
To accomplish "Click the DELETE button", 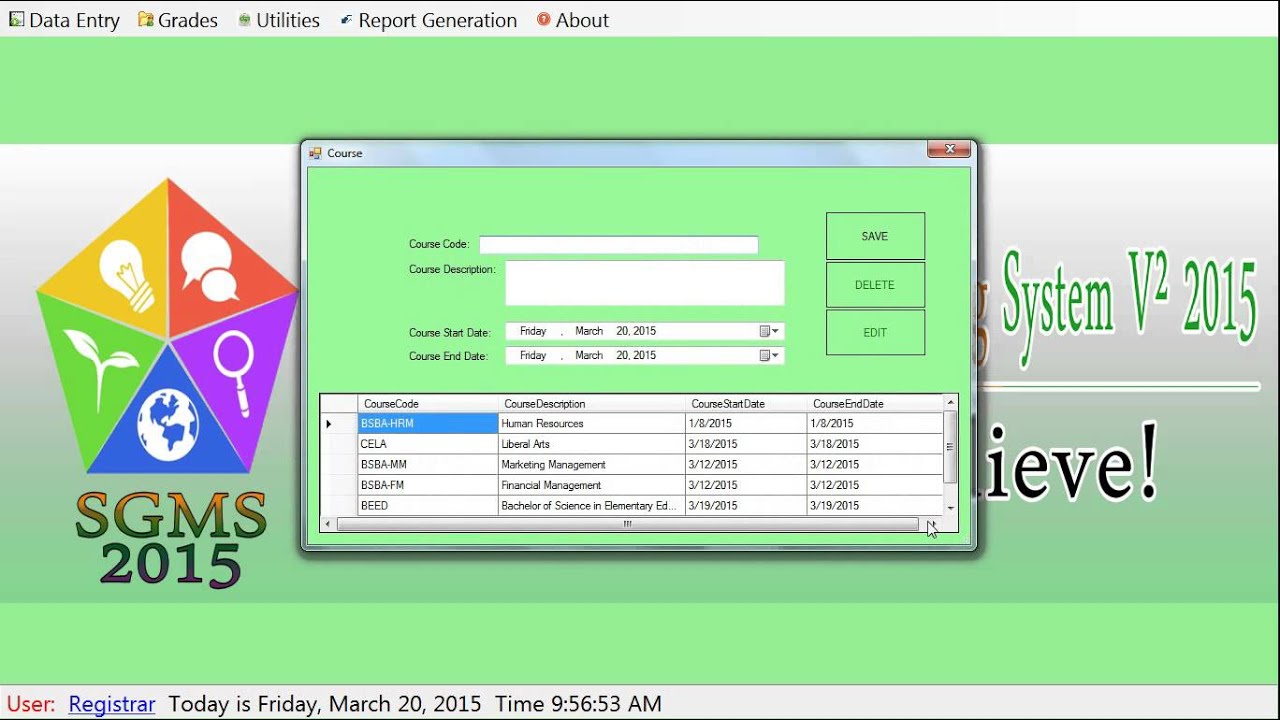I will click(875, 285).
